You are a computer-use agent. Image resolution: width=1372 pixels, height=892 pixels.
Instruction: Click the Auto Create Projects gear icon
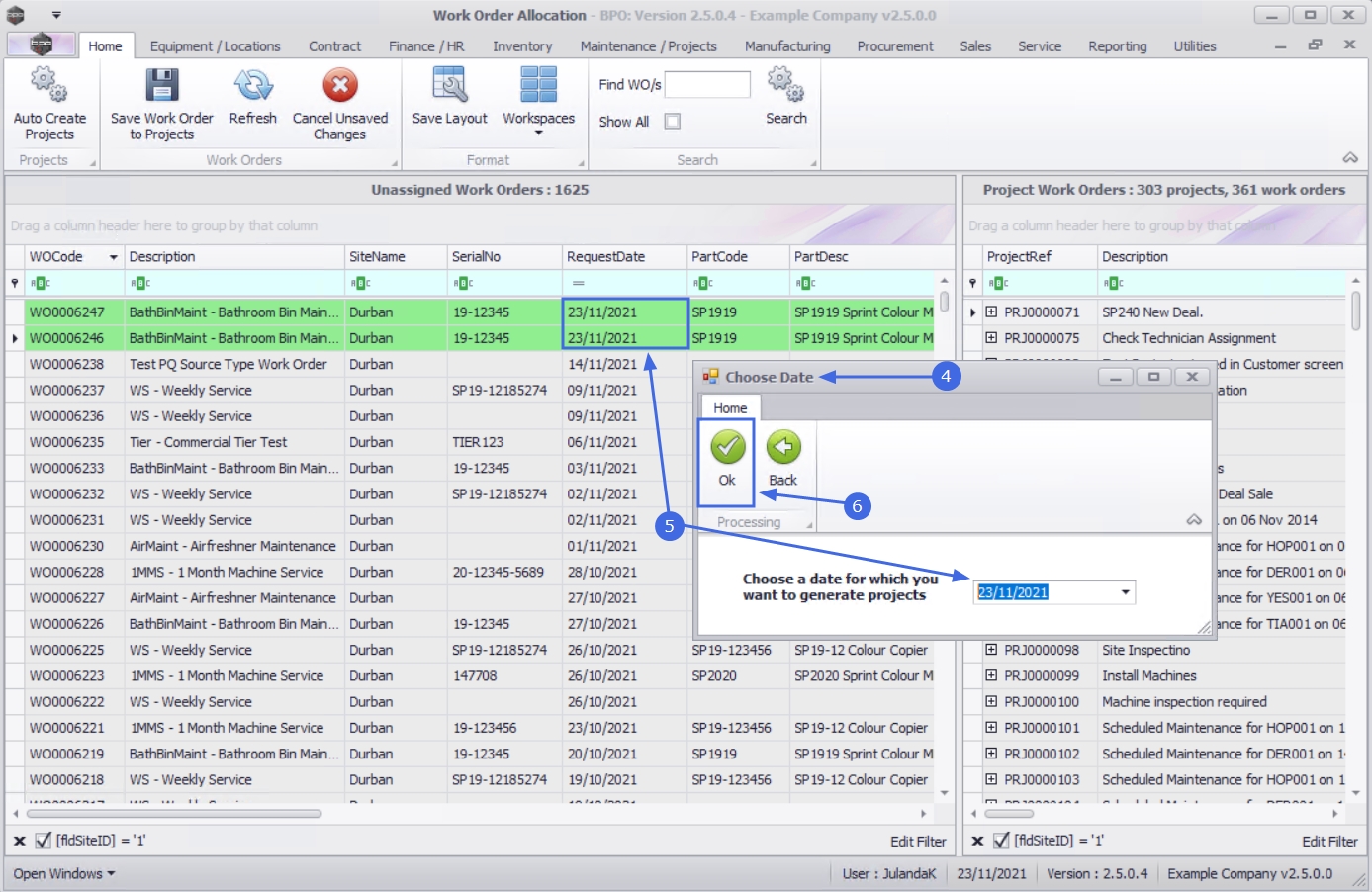pos(48,86)
